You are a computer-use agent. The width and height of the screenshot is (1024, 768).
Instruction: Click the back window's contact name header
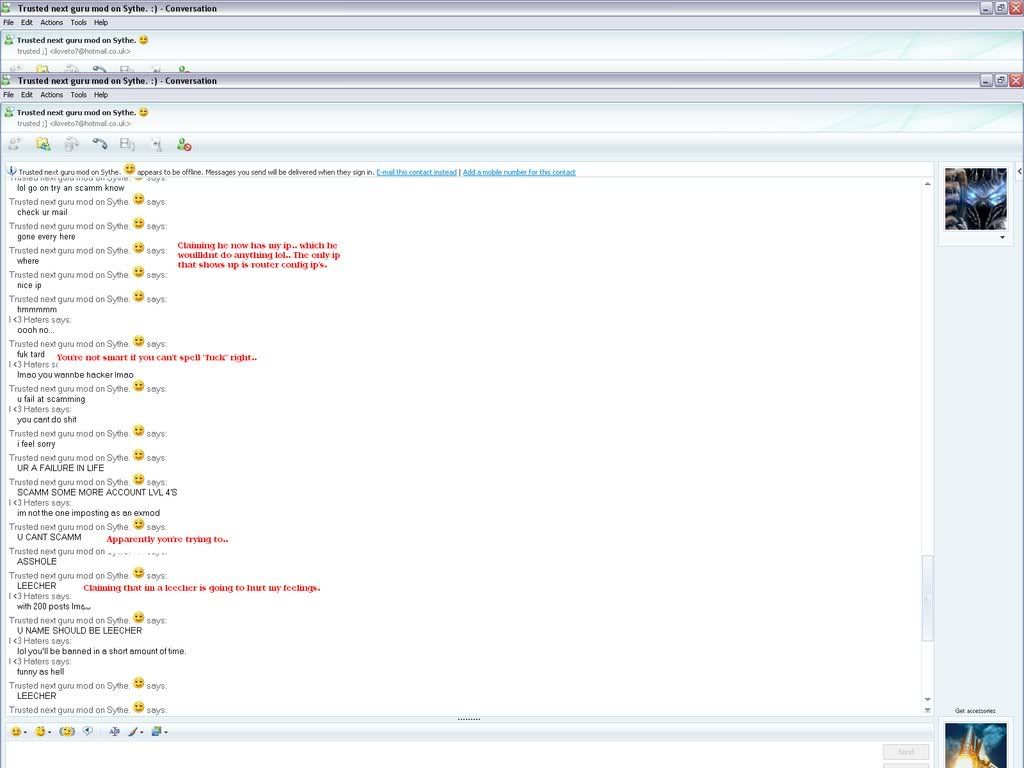76,40
